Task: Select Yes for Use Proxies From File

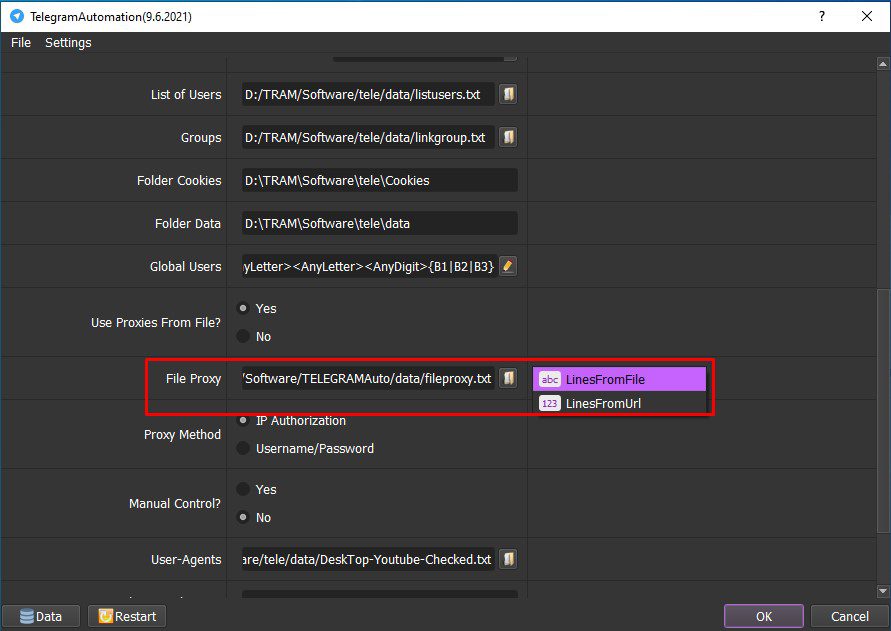Action: click(x=243, y=308)
